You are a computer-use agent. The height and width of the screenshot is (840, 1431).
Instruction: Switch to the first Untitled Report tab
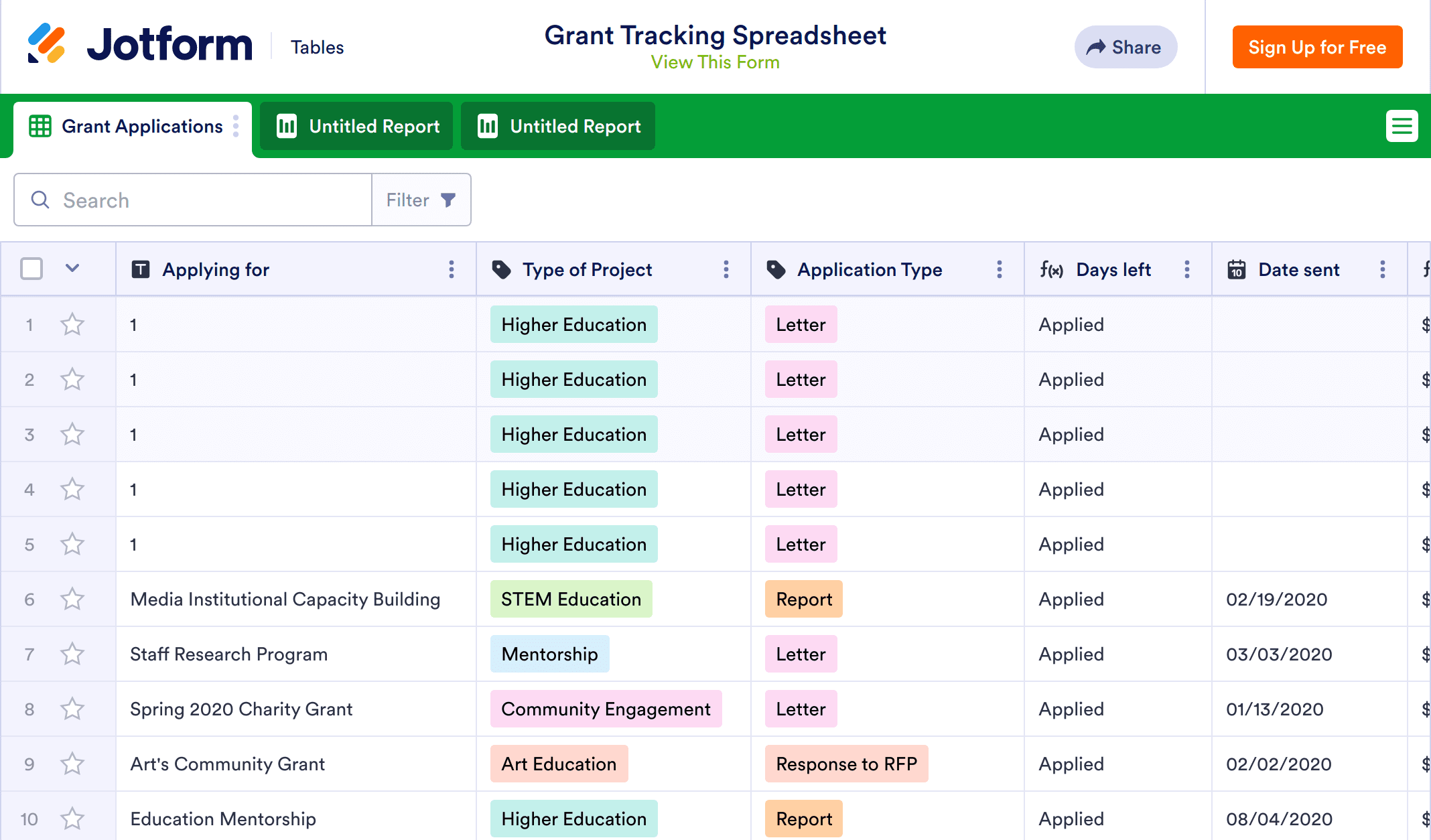tap(358, 126)
